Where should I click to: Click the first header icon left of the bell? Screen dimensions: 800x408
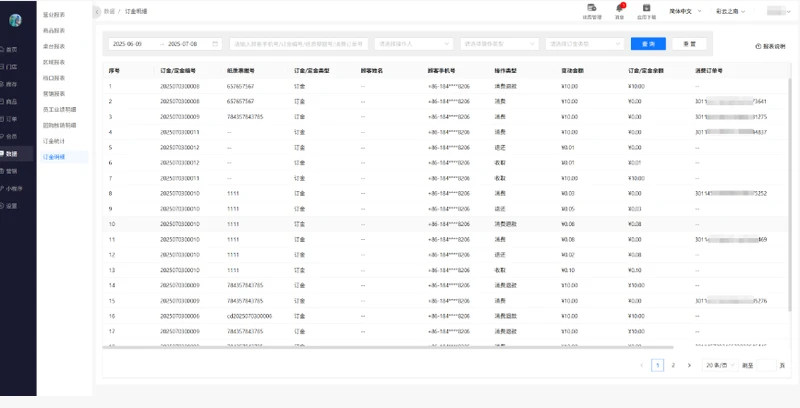(592, 9)
